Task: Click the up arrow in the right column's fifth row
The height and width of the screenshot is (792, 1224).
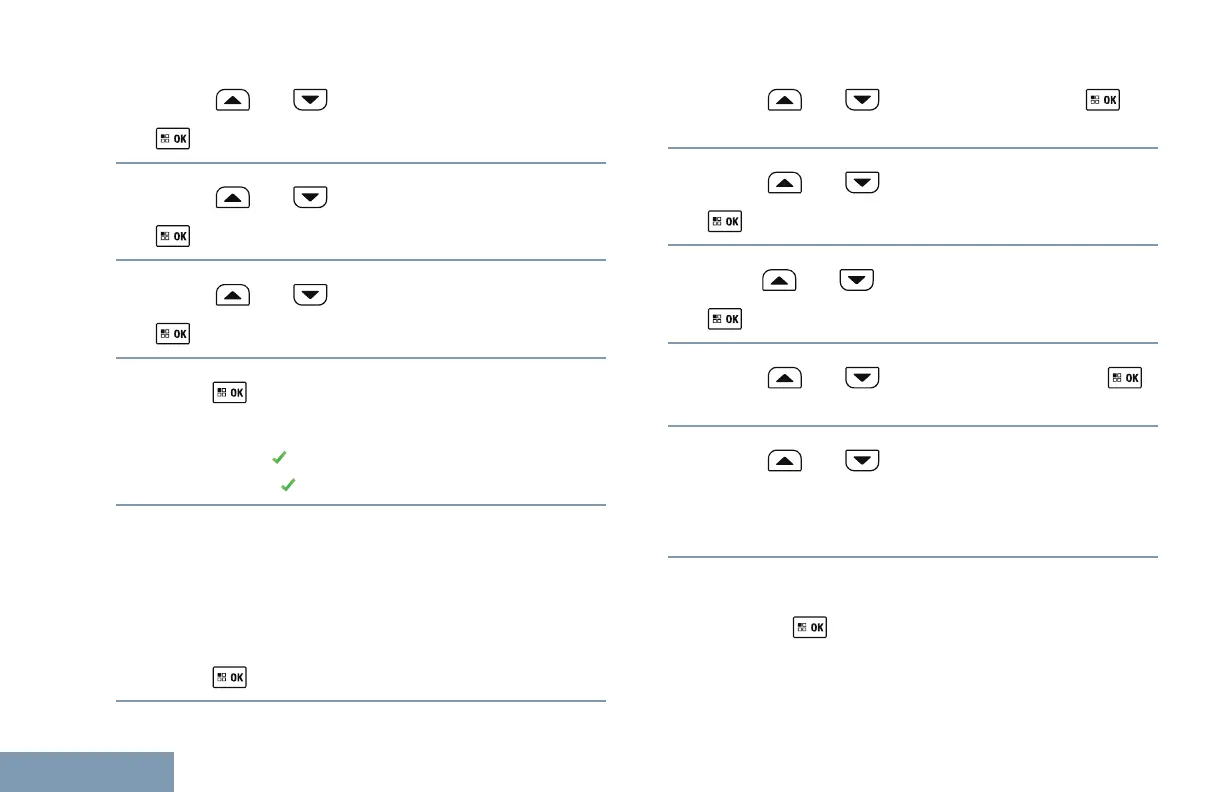Action: pyautogui.click(x=785, y=461)
